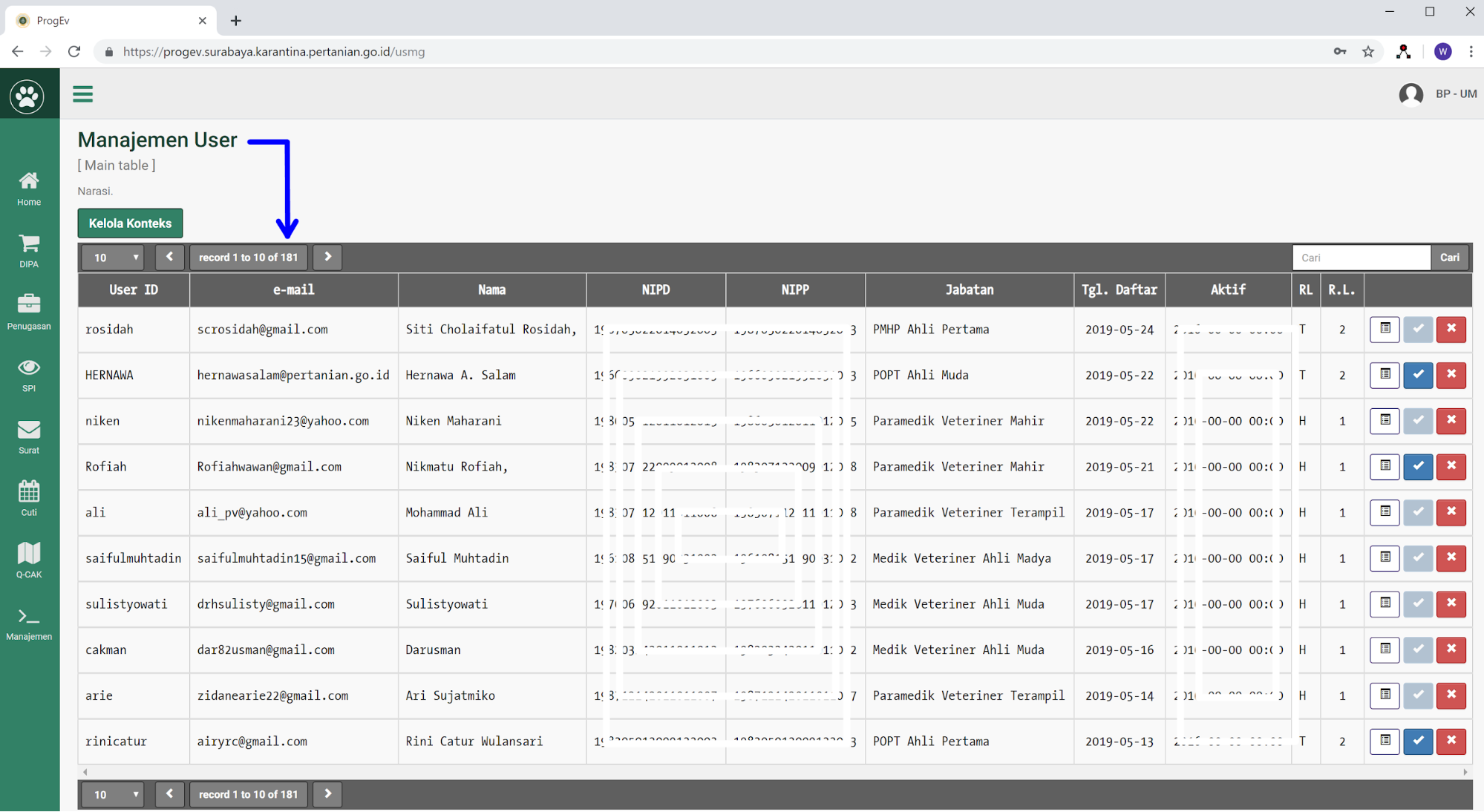Delete the niken user with red X
1484x812 pixels.
click(x=1451, y=421)
